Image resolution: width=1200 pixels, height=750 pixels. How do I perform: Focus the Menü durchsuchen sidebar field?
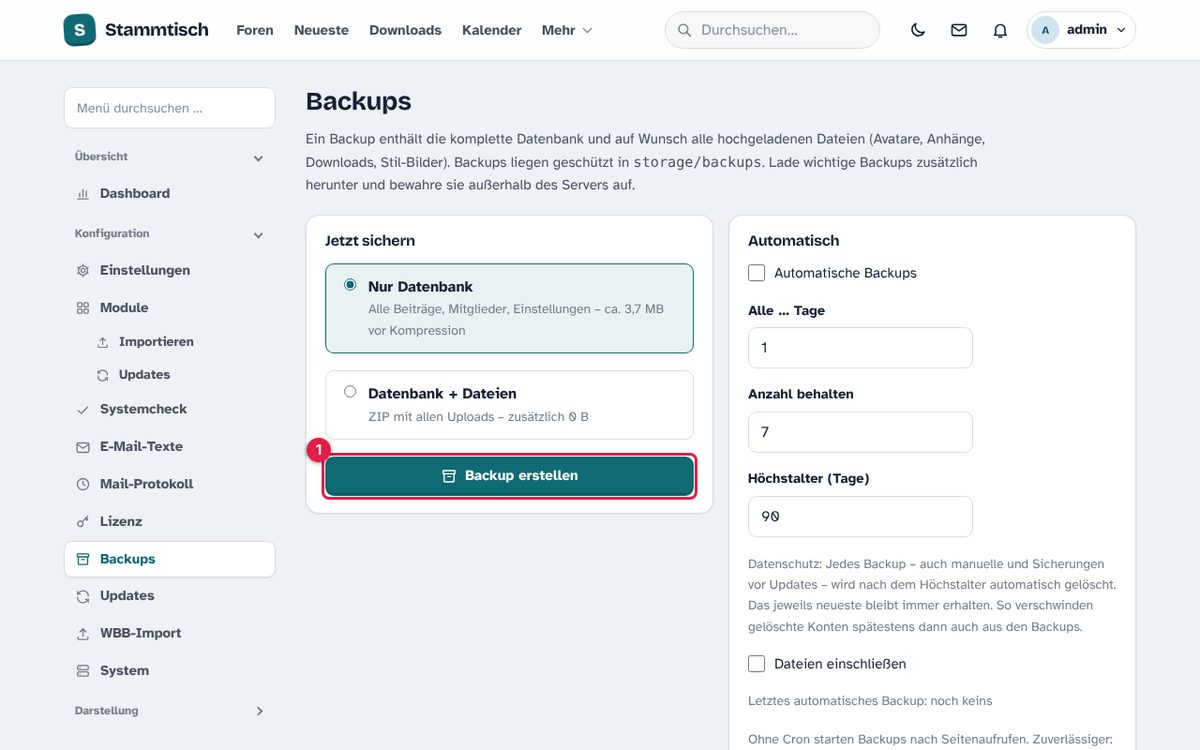pyautogui.click(x=169, y=108)
